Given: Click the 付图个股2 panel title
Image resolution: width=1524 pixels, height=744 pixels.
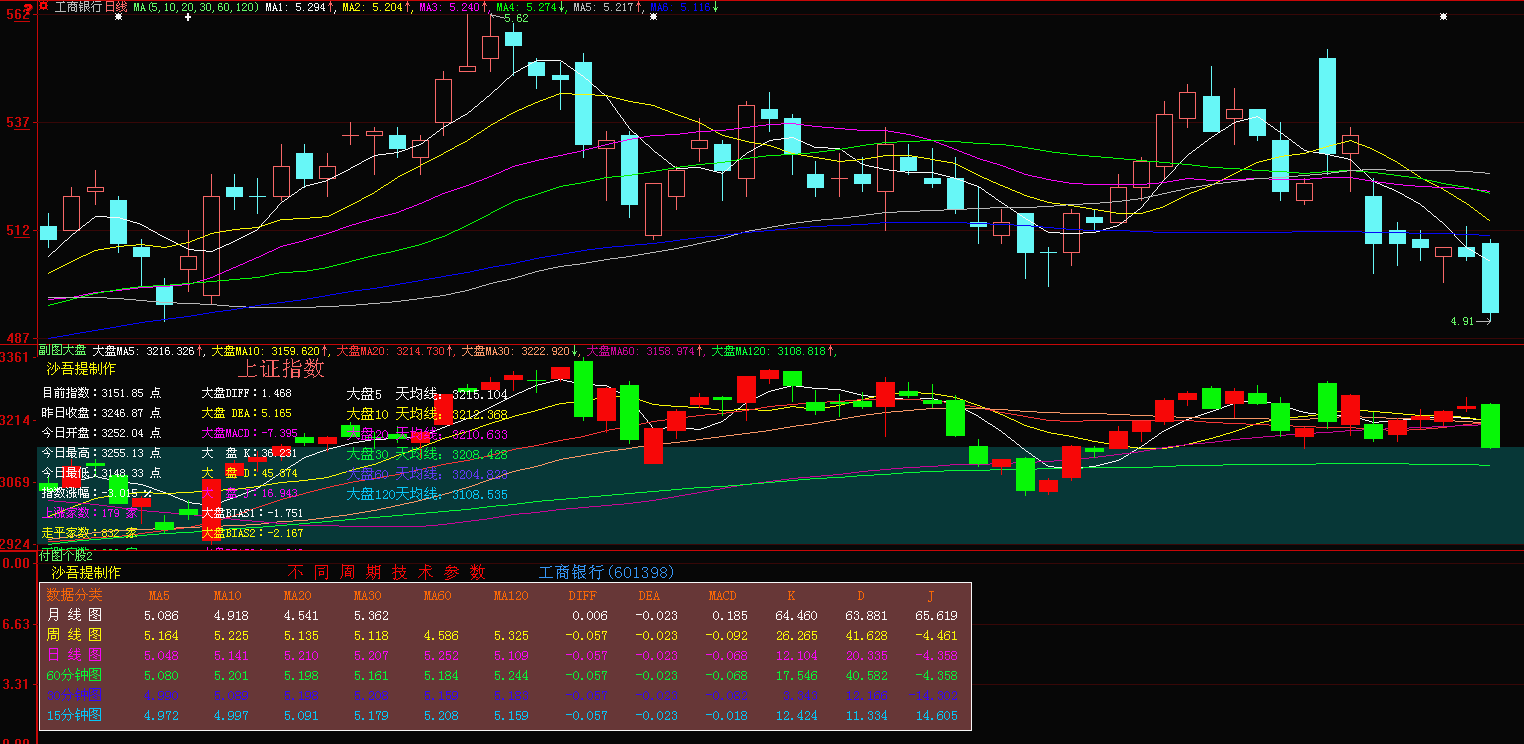Looking at the screenshot, I should (x=65, y=554).
